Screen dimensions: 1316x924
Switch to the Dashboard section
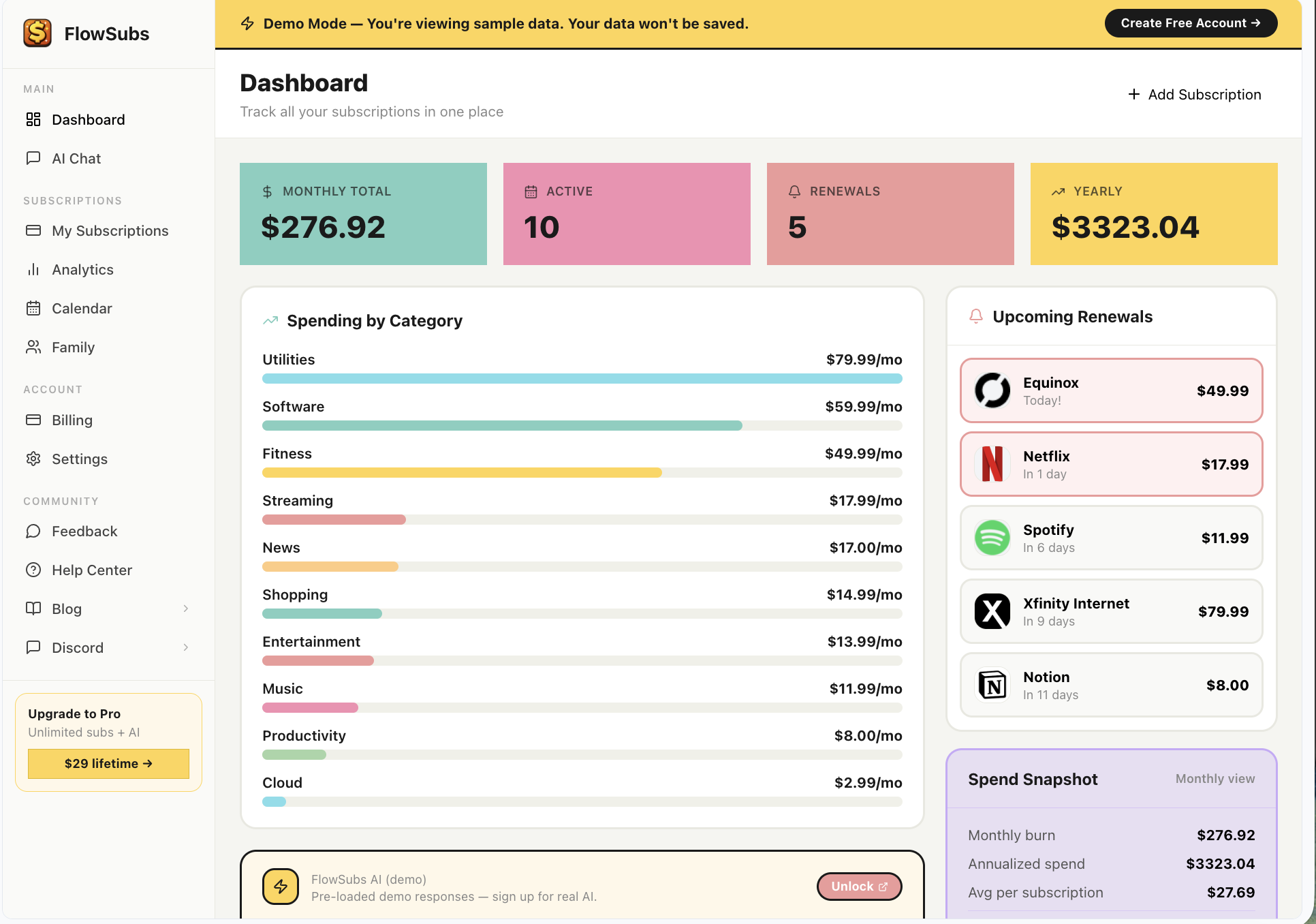(x=88, y=119)
